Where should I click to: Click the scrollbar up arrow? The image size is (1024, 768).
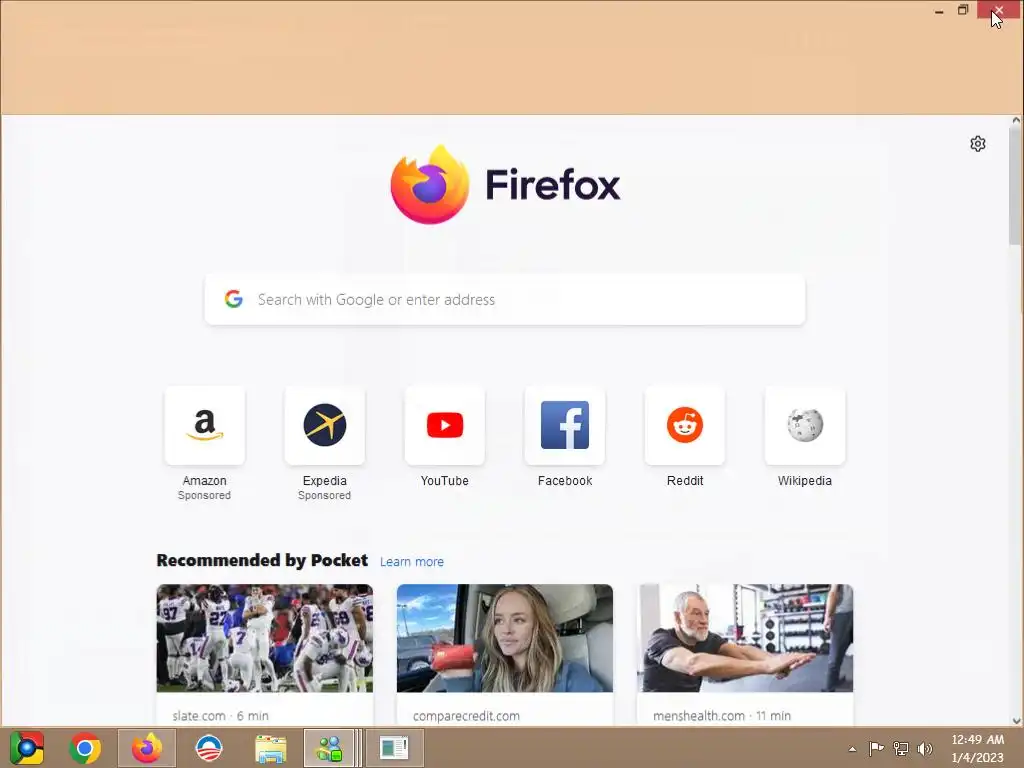[x=1016, y=121]
